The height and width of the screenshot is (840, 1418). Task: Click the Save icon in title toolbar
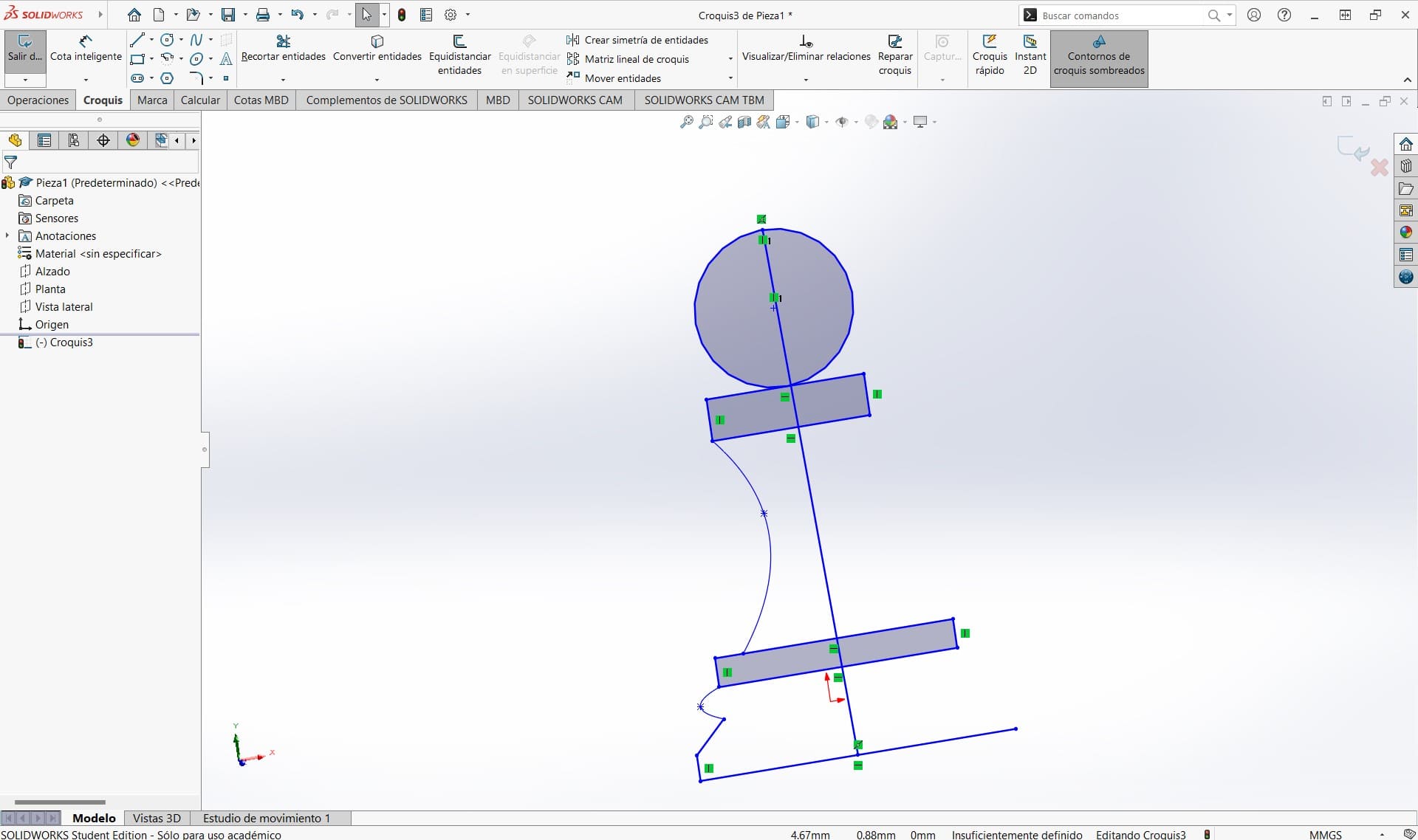point(228,15)
